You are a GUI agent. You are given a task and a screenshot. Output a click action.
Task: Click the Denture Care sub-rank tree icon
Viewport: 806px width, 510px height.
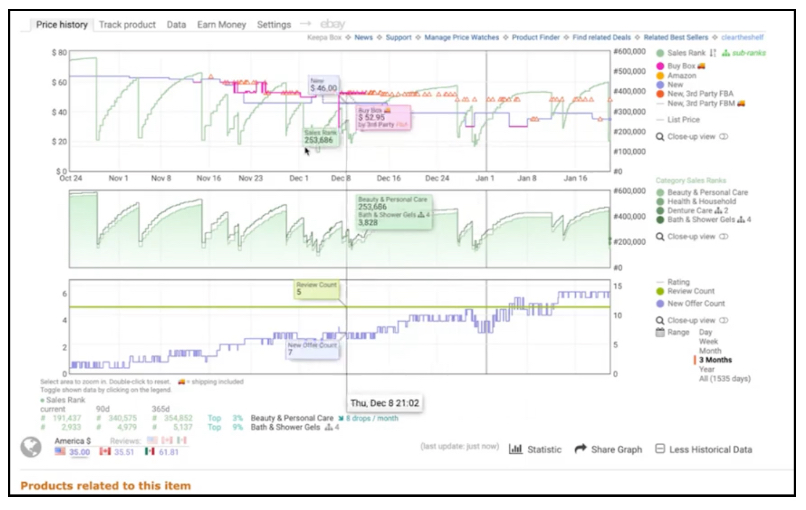point(718,211)
